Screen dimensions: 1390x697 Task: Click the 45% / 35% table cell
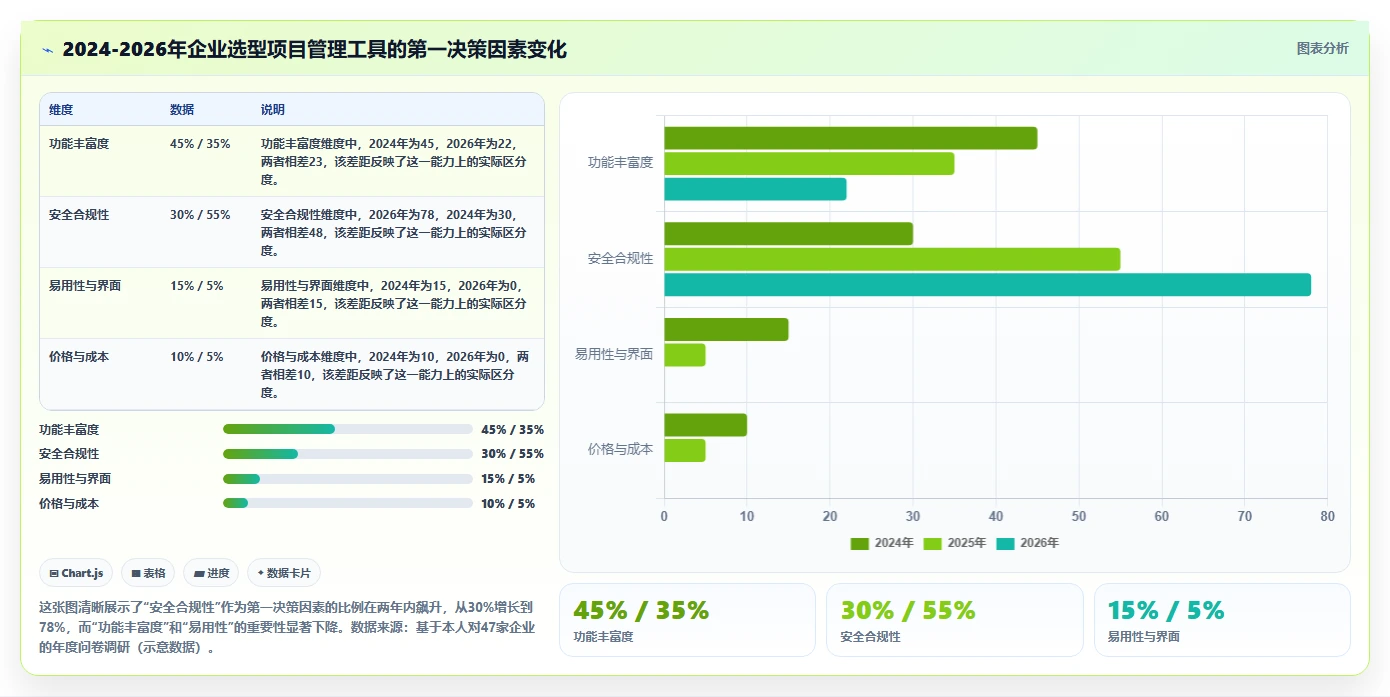200,144
